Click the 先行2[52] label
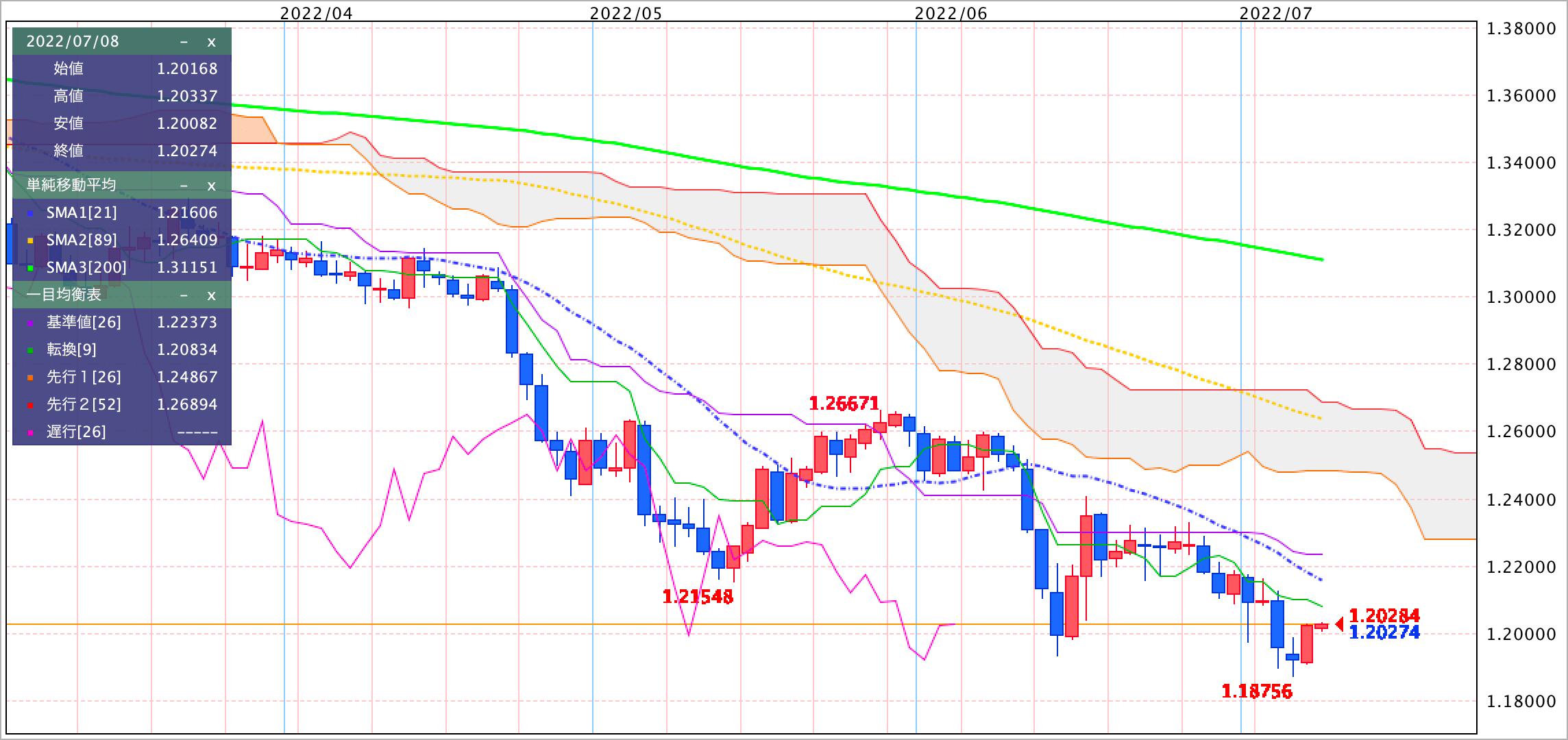Screen dimensions: 1568x740 coord(84,405)
